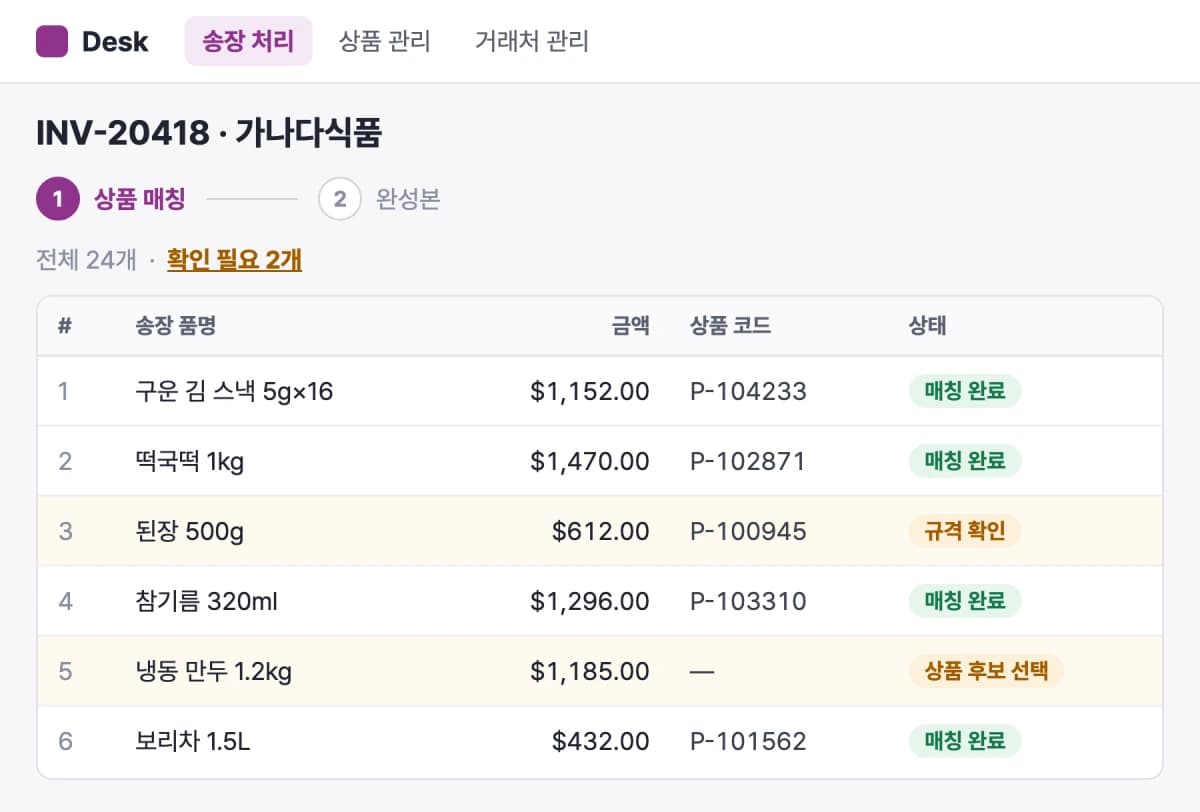Select the 떡국떡 1kg item name
Screen dimensions: 1200x812
coord(190,461)
